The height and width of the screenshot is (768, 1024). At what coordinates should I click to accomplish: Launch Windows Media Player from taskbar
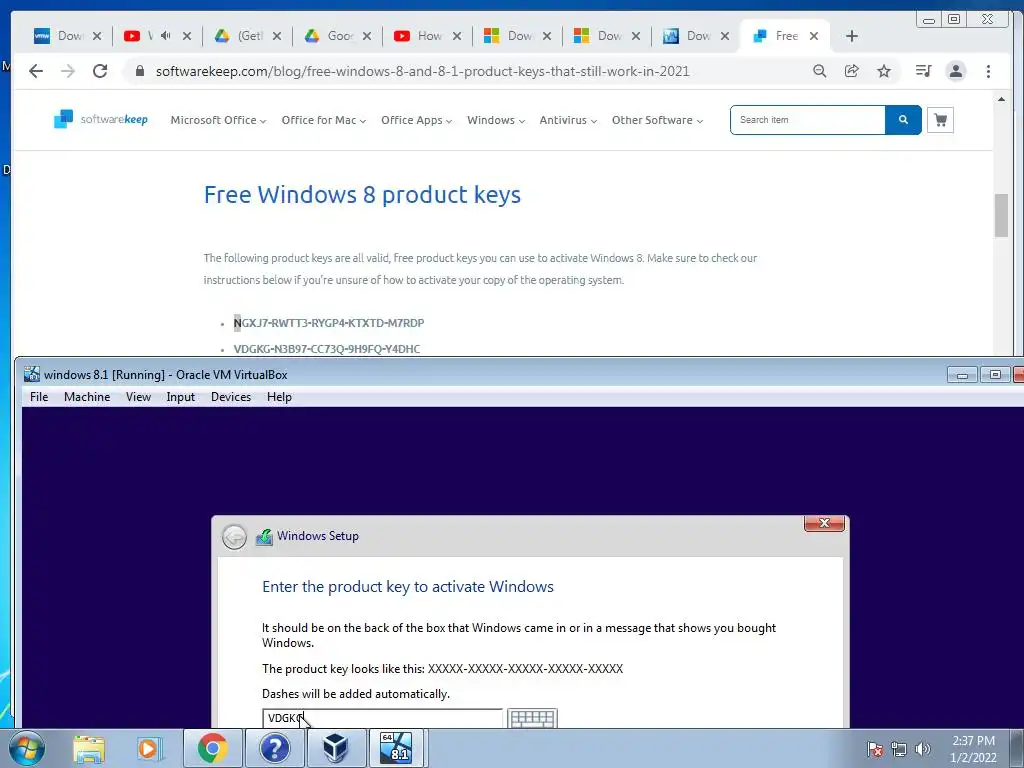149,748
